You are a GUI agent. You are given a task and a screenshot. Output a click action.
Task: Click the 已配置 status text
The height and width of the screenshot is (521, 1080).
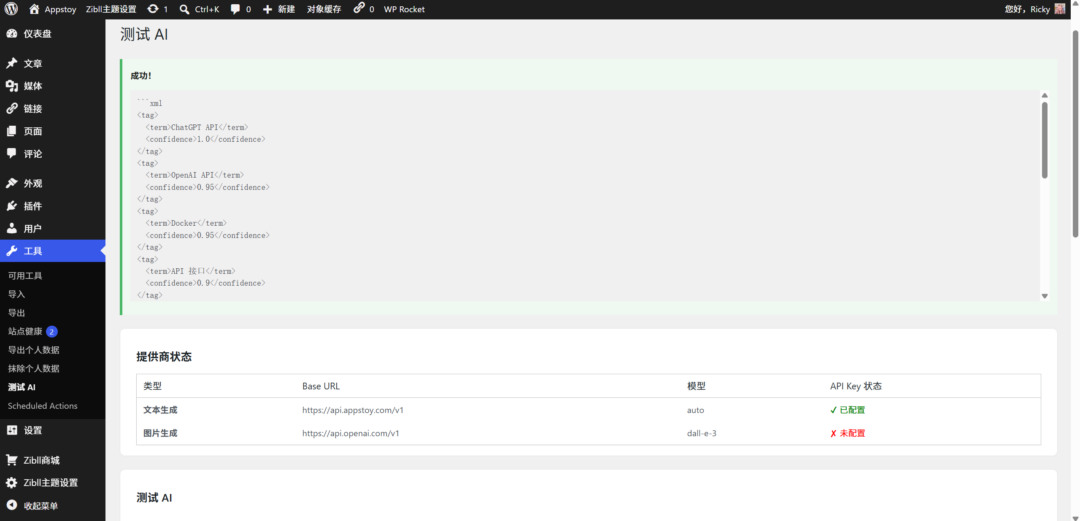[x=852, y=410]
